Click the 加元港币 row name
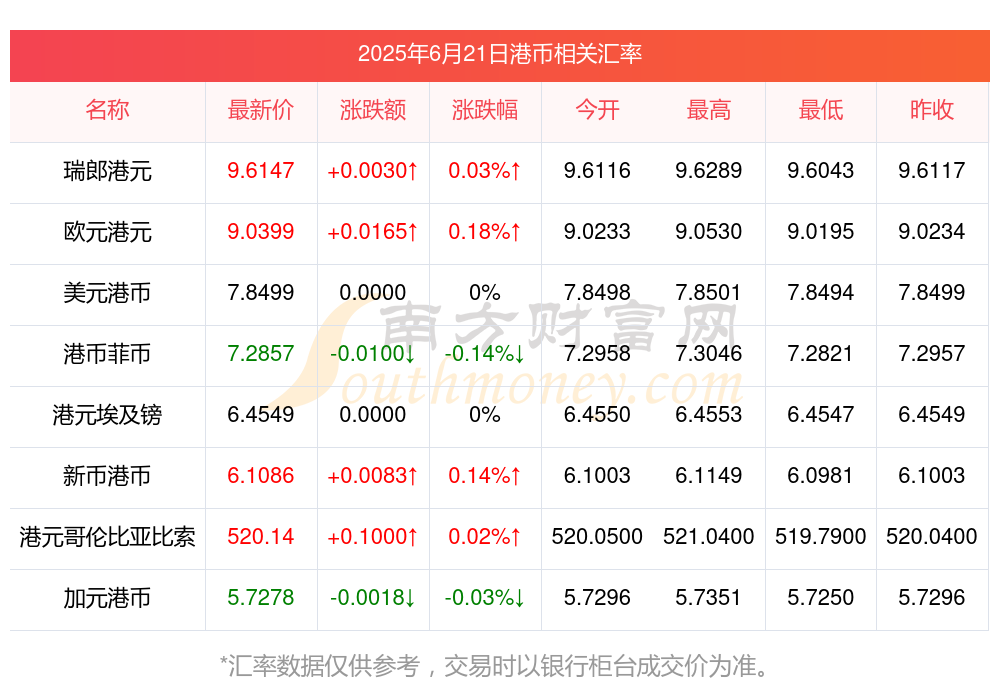This screenshot has height=698, width=1000. 107,598
